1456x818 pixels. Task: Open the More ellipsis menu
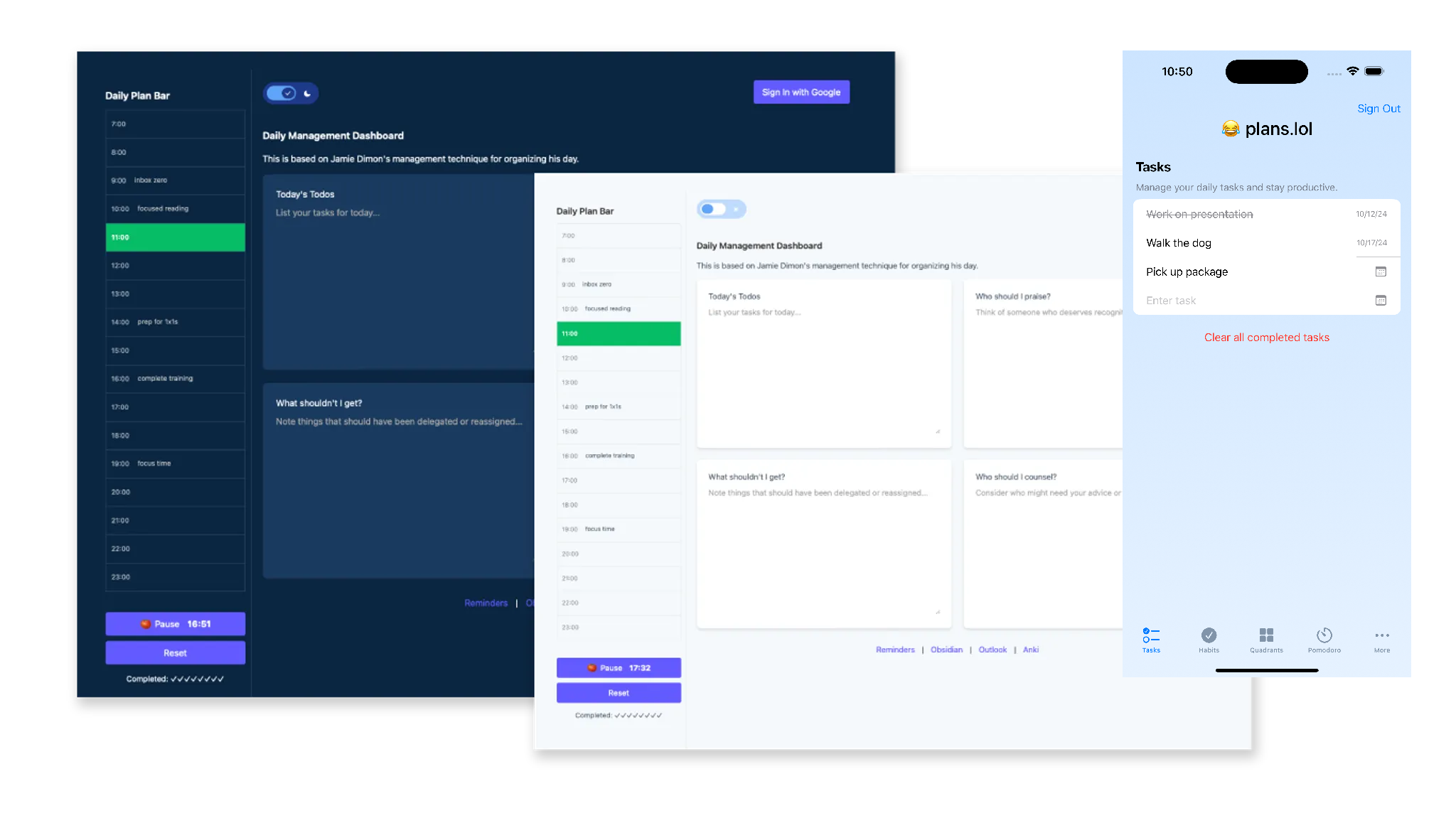click(x=1381, y=635)
